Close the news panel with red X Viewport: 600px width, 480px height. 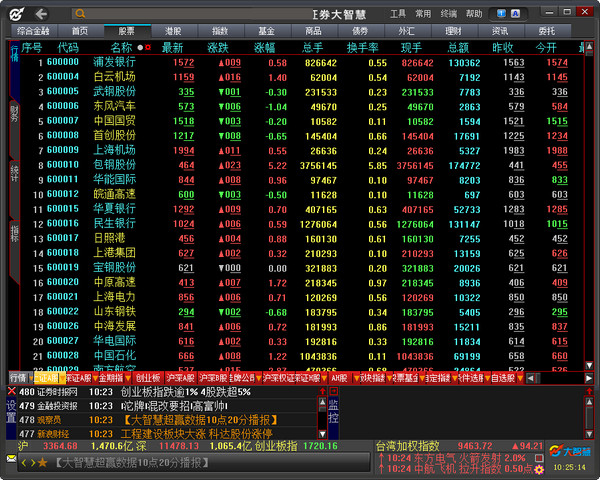(x=11, y=391)
